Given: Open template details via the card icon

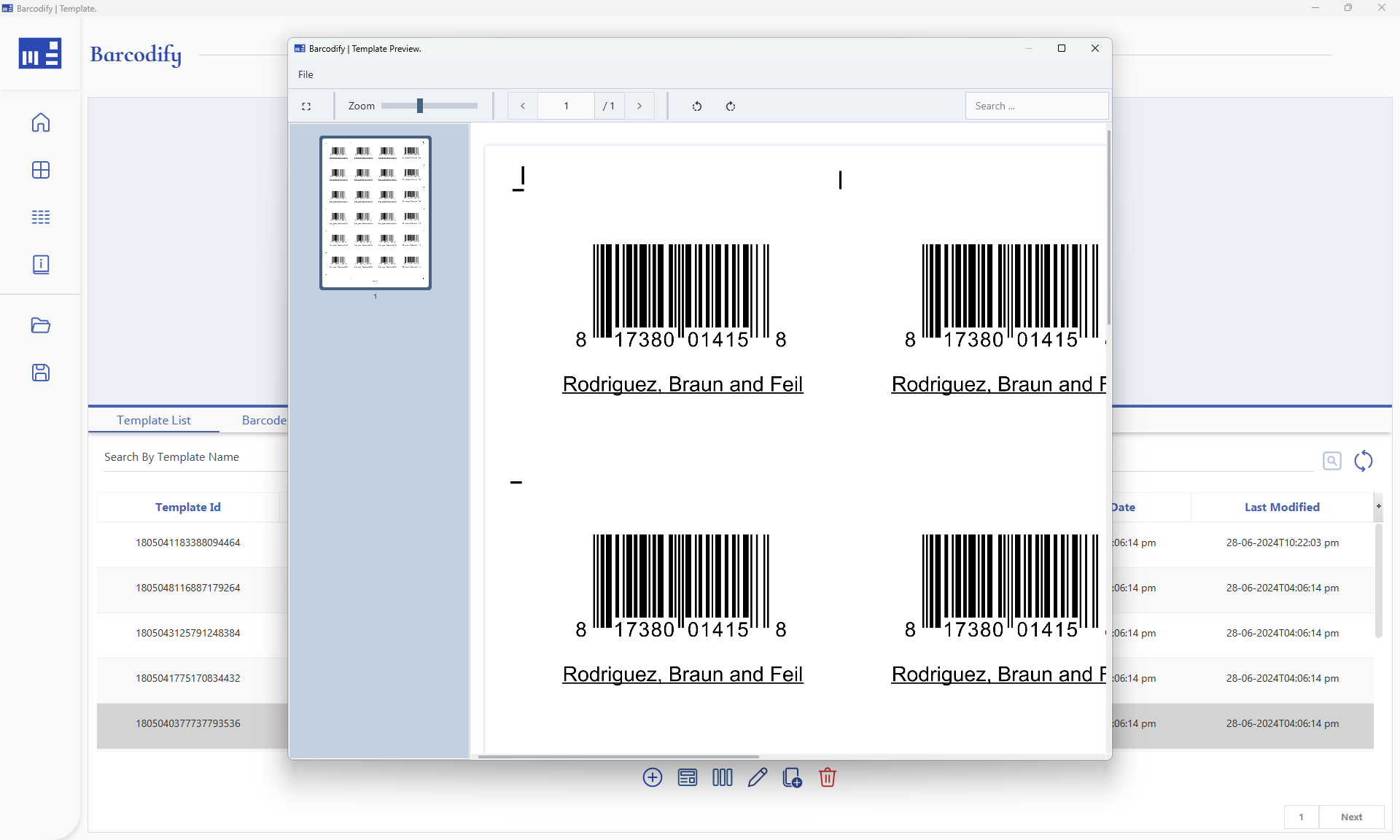Looking at the screenshot, I should coord(686,777).
